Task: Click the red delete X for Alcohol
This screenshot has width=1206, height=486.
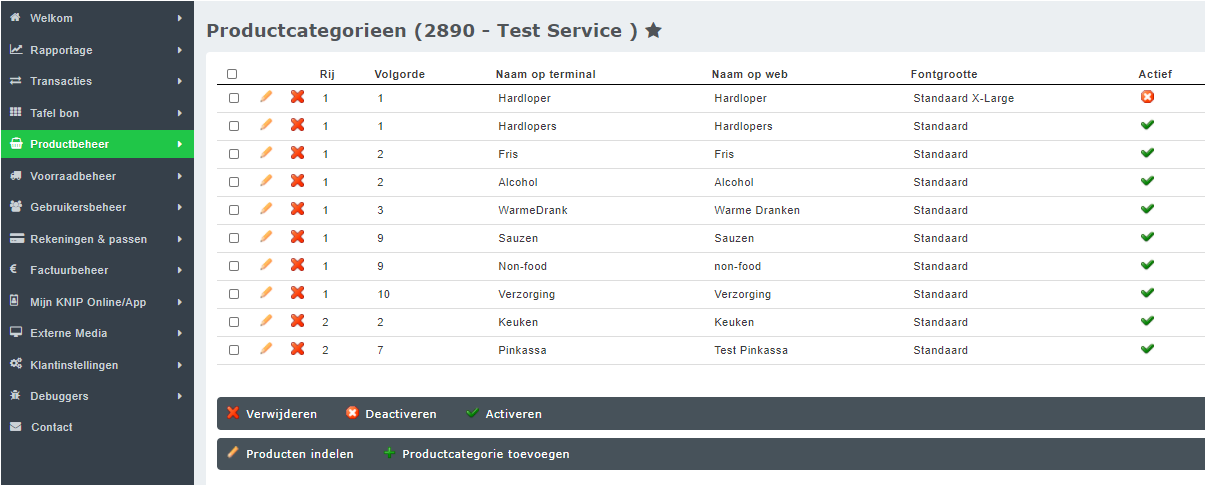Action: click(x=297, y=181)
